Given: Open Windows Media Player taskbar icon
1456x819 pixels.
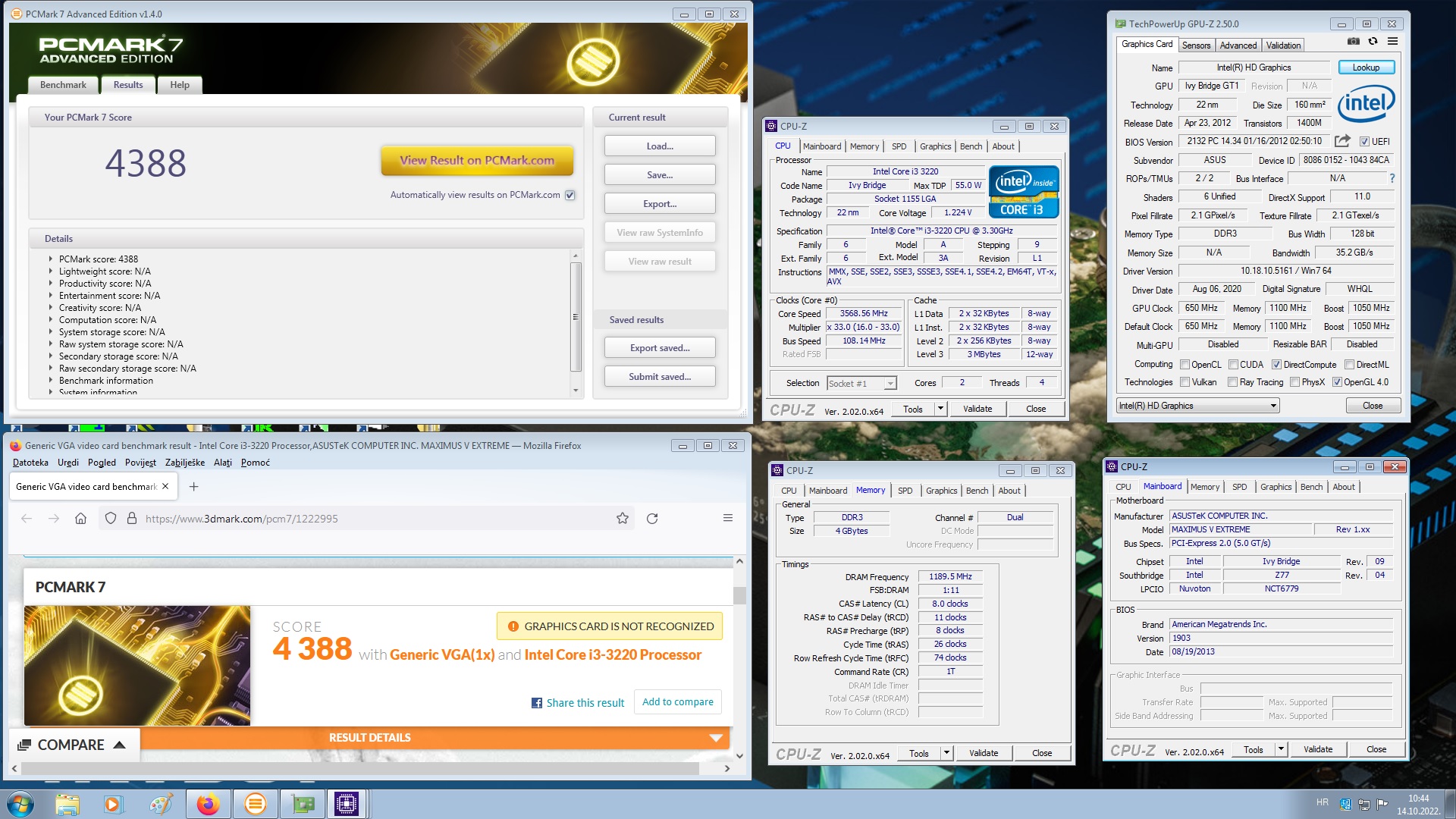Looking at the screenshot, I should (x=113, y=804).
